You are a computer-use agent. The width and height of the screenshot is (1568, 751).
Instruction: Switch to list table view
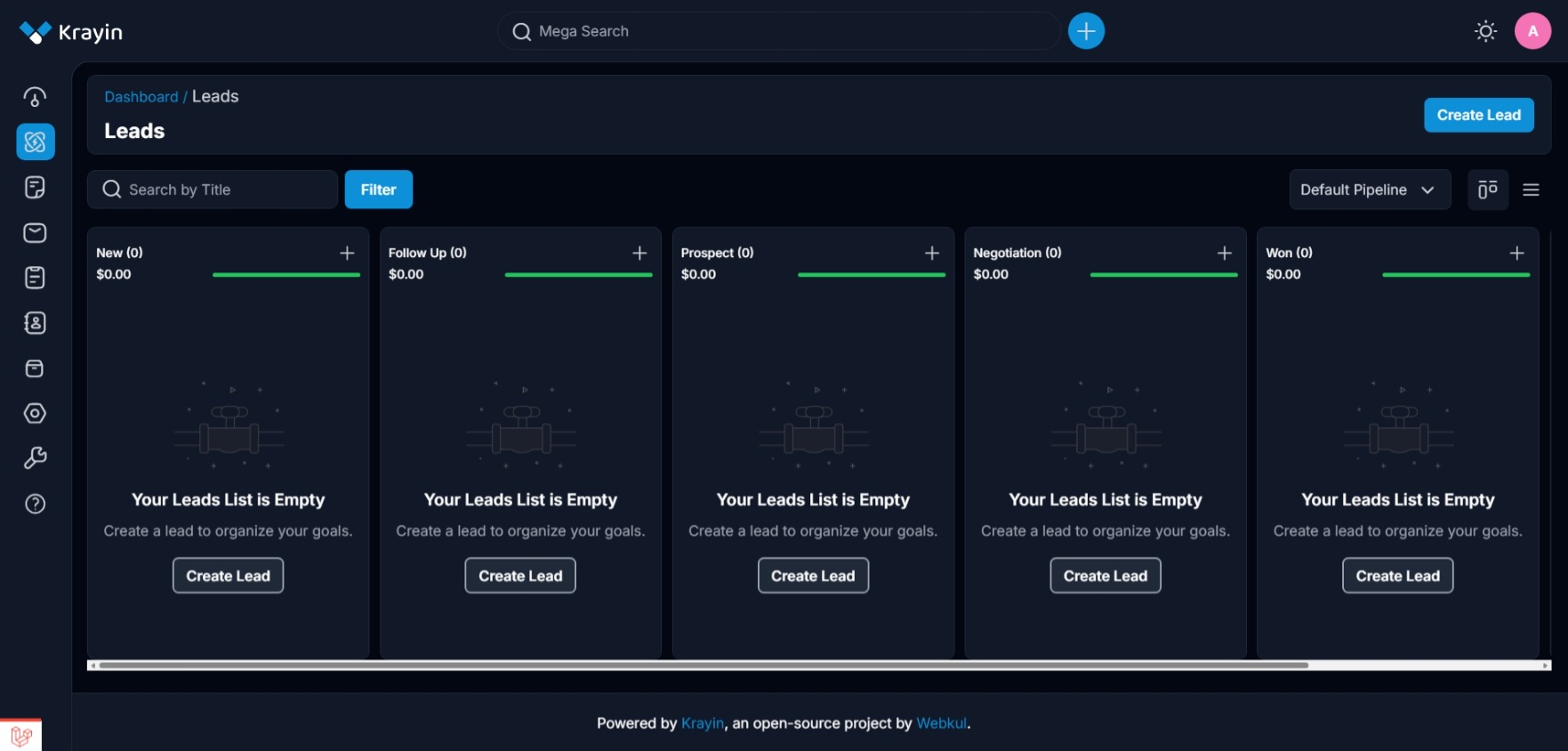coord(1531,190)
